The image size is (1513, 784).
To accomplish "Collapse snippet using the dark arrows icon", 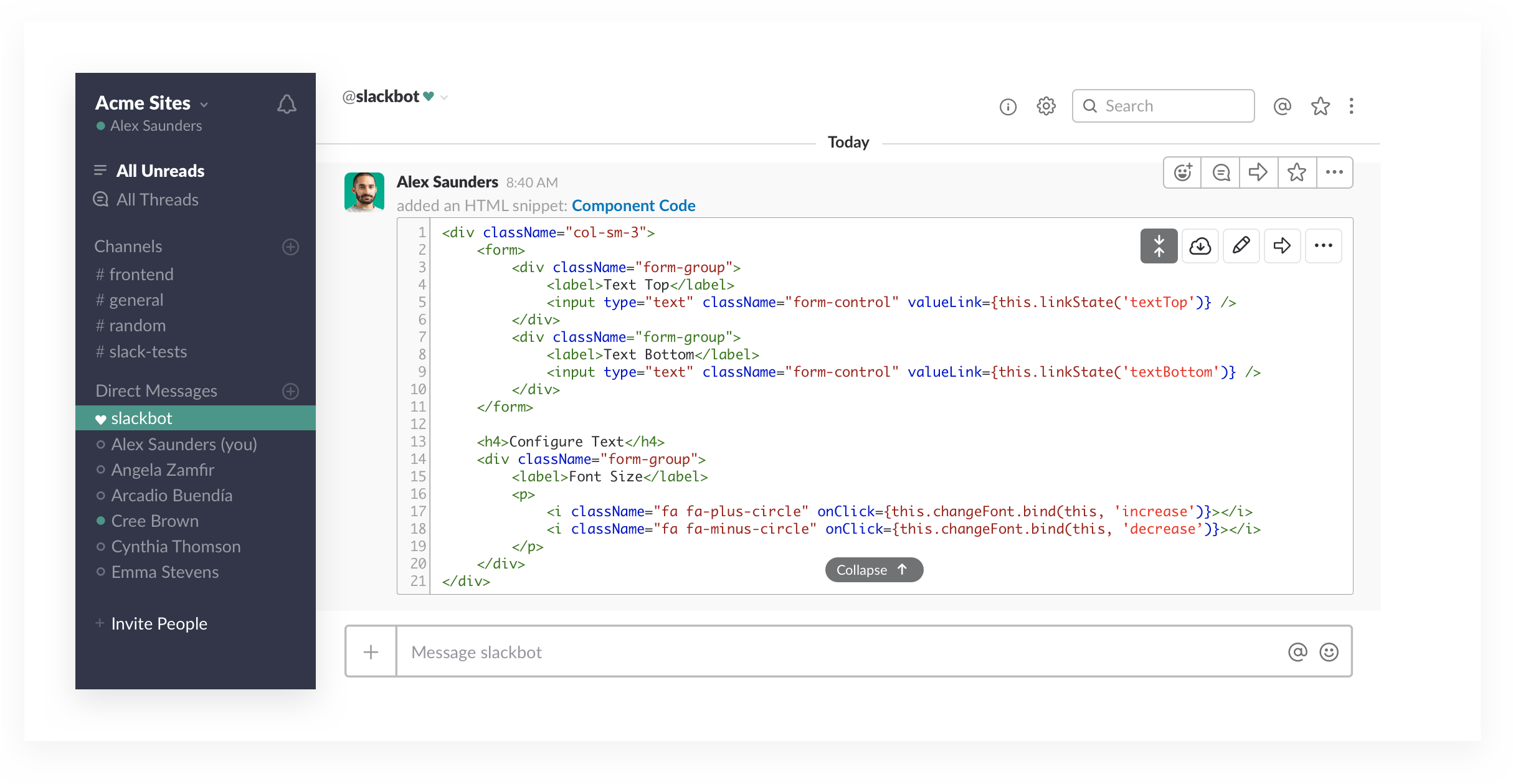I will 1159,246.
